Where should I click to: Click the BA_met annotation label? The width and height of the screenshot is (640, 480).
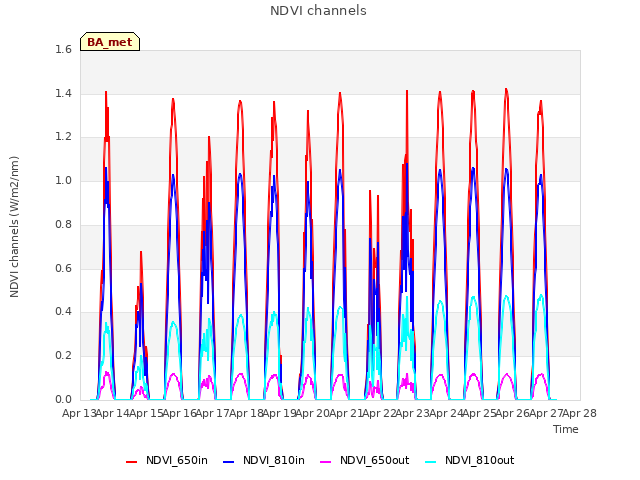point(110,42)
